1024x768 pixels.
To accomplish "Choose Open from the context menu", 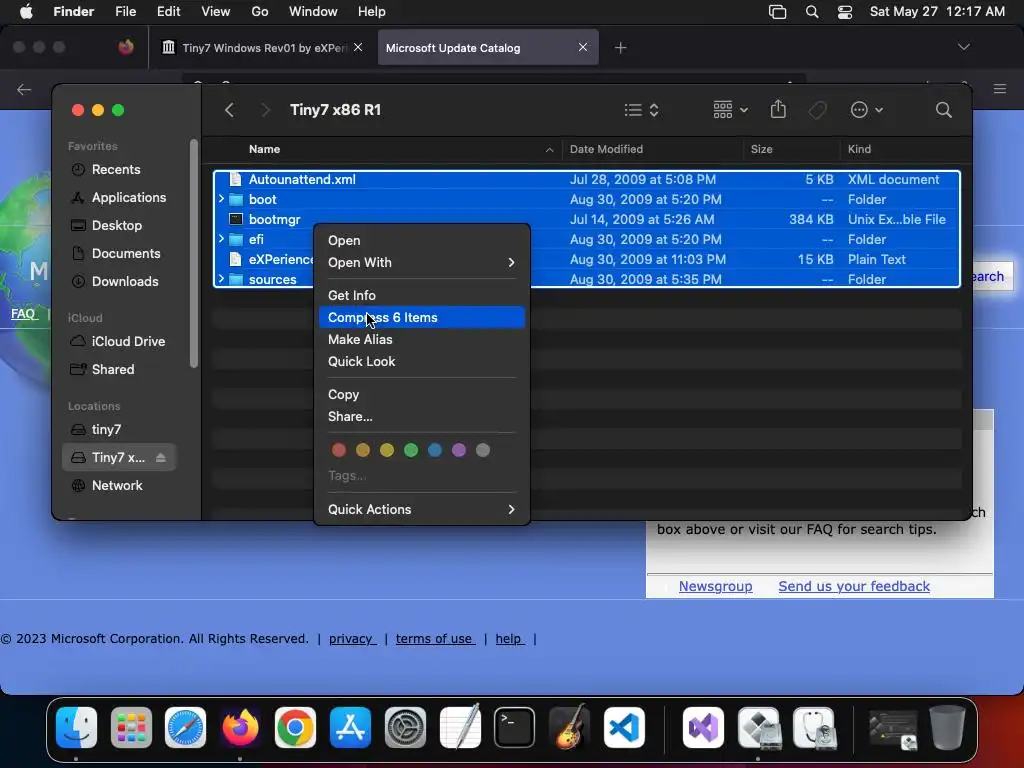I will (422, 240).
